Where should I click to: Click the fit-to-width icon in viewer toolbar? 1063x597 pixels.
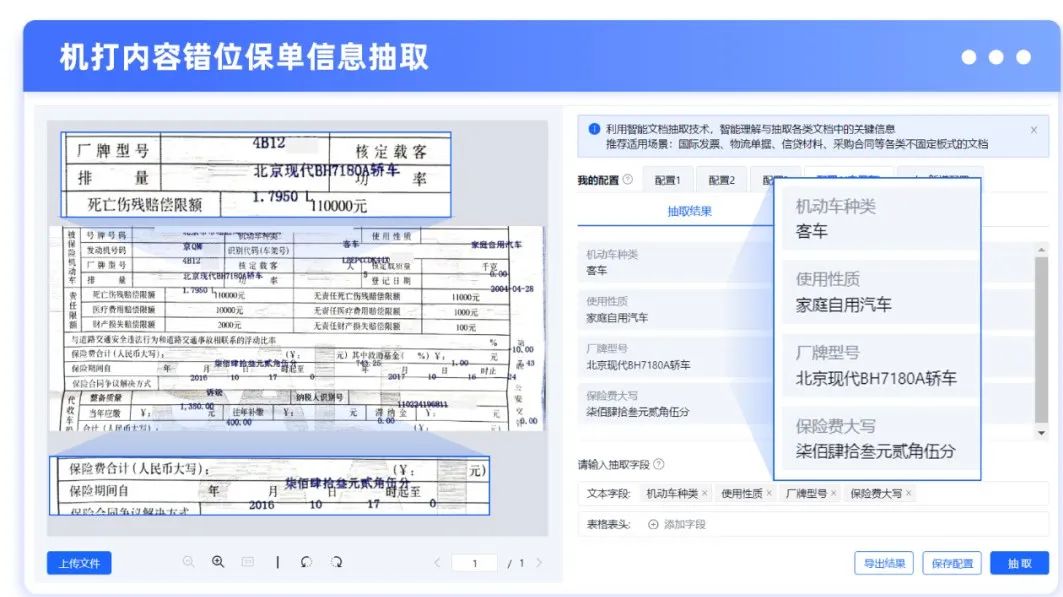point(248,562)
